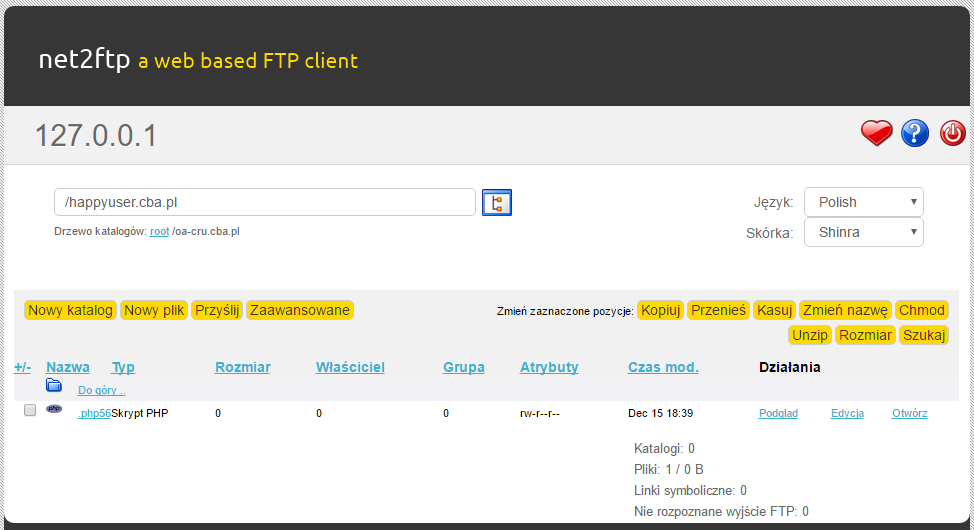Click the Edycja edit link
This screenshot has width=974, height=530.
[847, 413]
